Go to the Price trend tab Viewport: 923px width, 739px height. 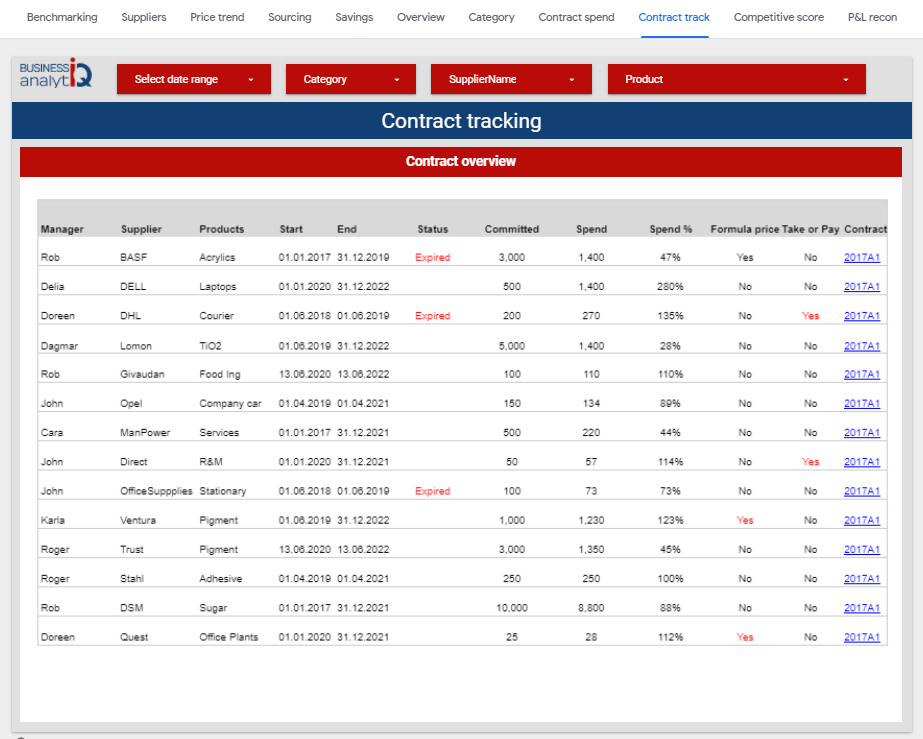217,17
